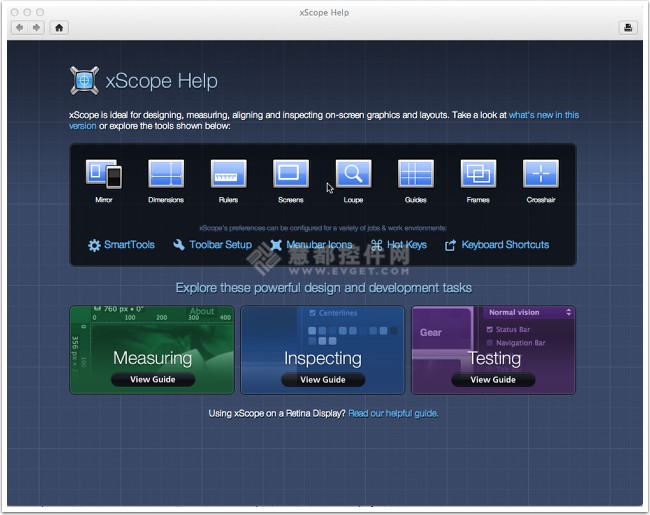Click the Menubar Icons xScope glyph
The height and width of the screenshot is (515, 650).
point(276,245)
